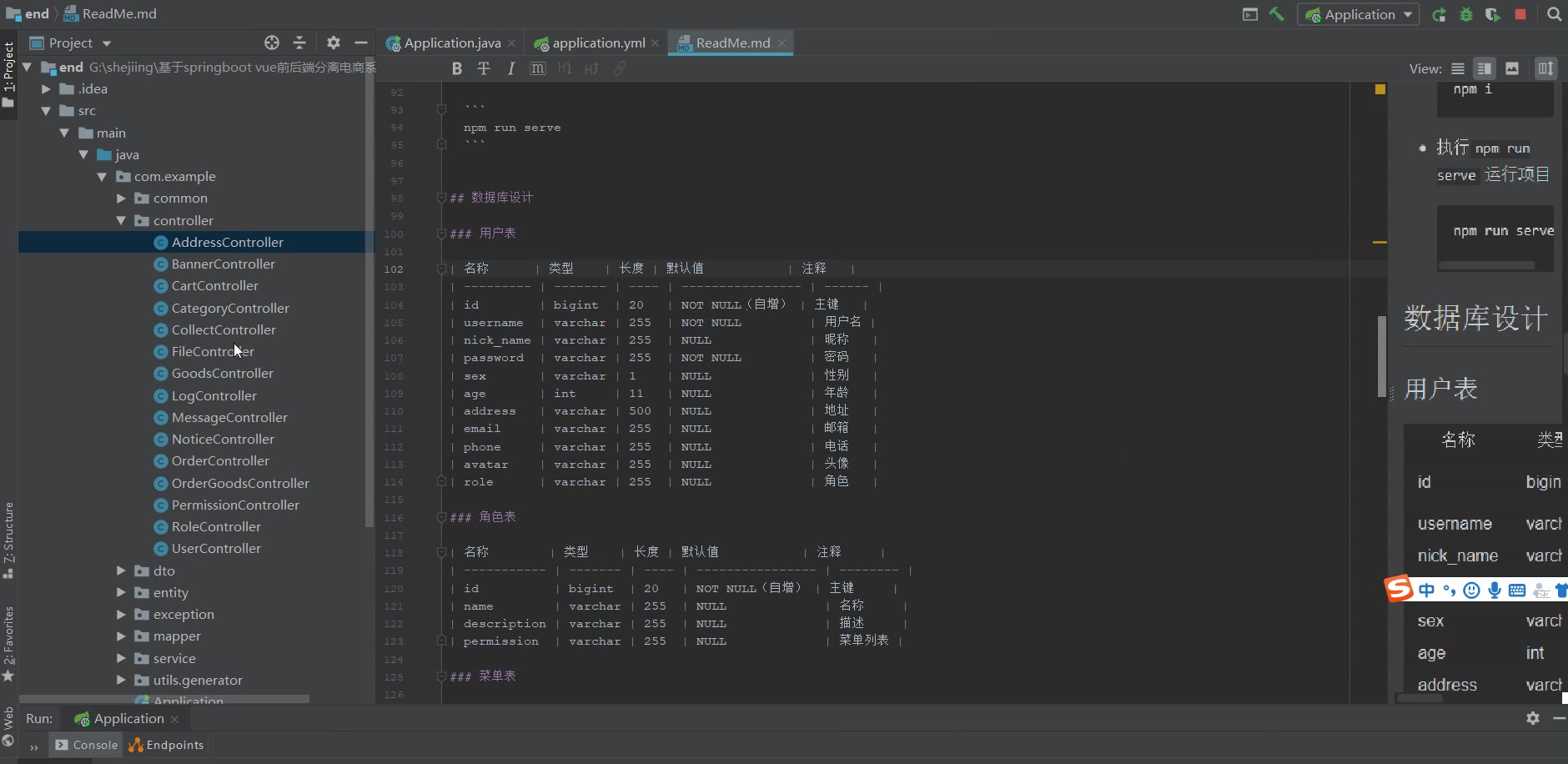Open the Web side tool tab
Image resolution: width=1568 pixels, height=764 pixels.
point(8,726)
